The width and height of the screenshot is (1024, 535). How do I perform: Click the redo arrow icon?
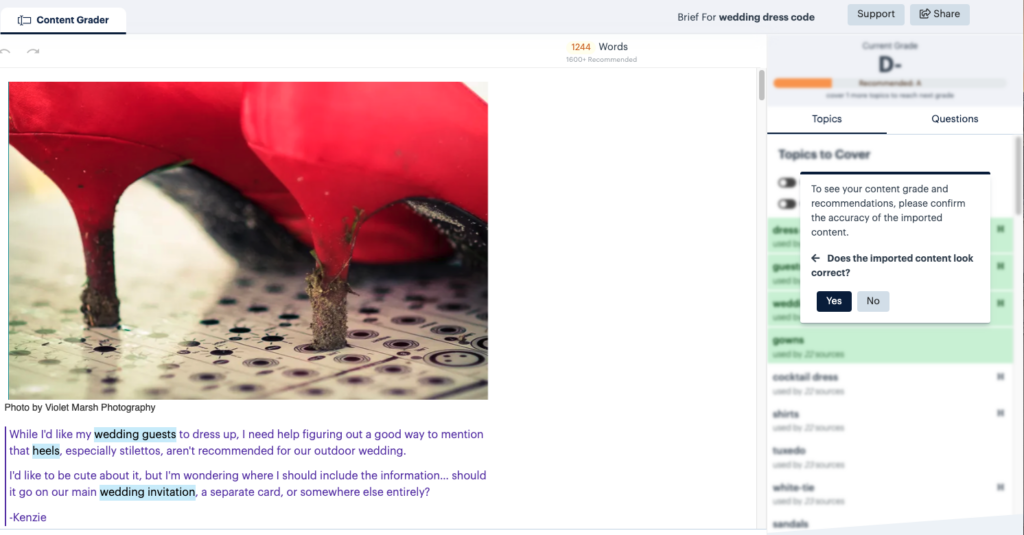point(33,52)
